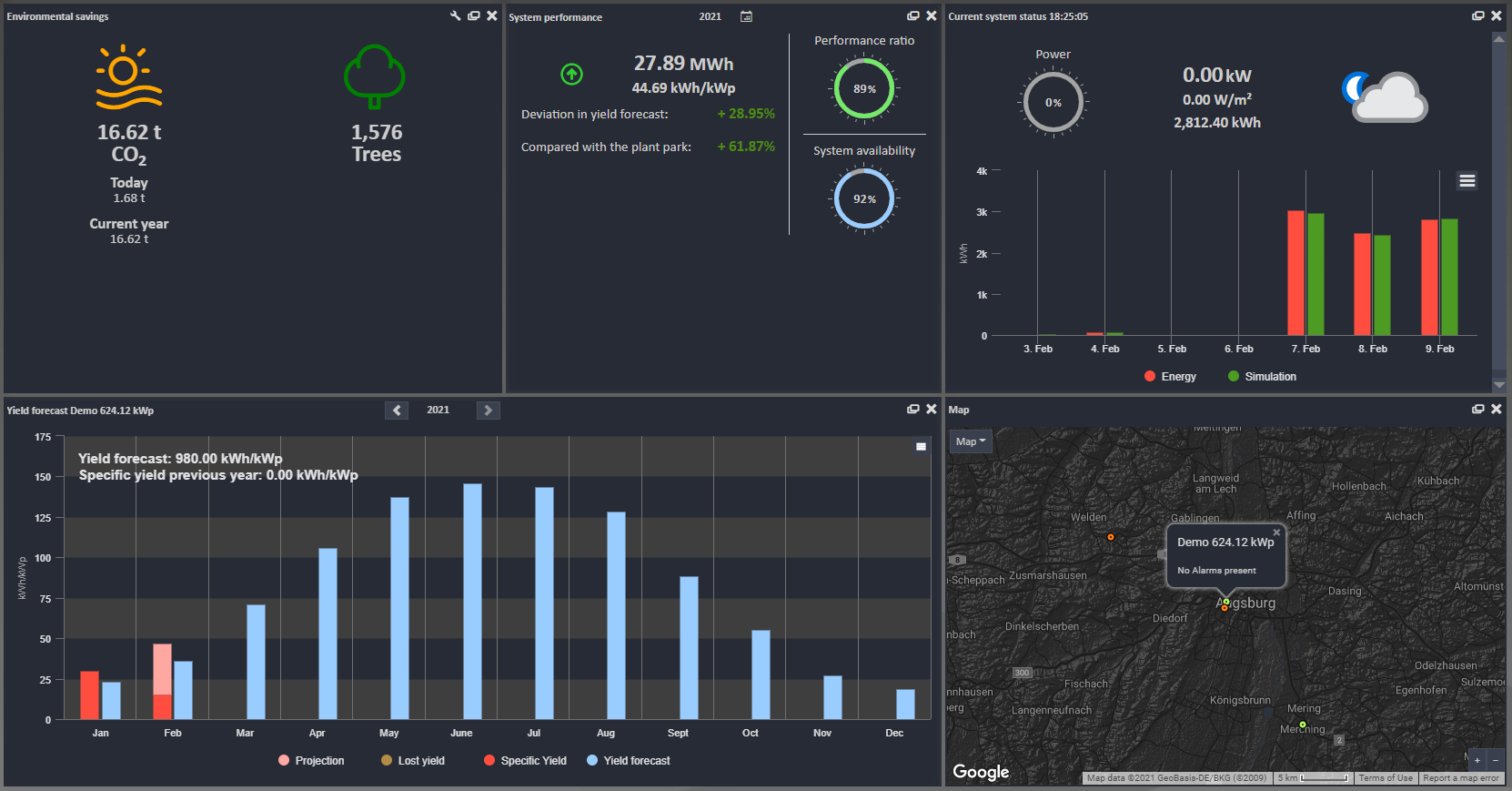Click the System availability 92% gauge
The height and width of the screenshot is (791, 1512).
click(x=864, y=198)
